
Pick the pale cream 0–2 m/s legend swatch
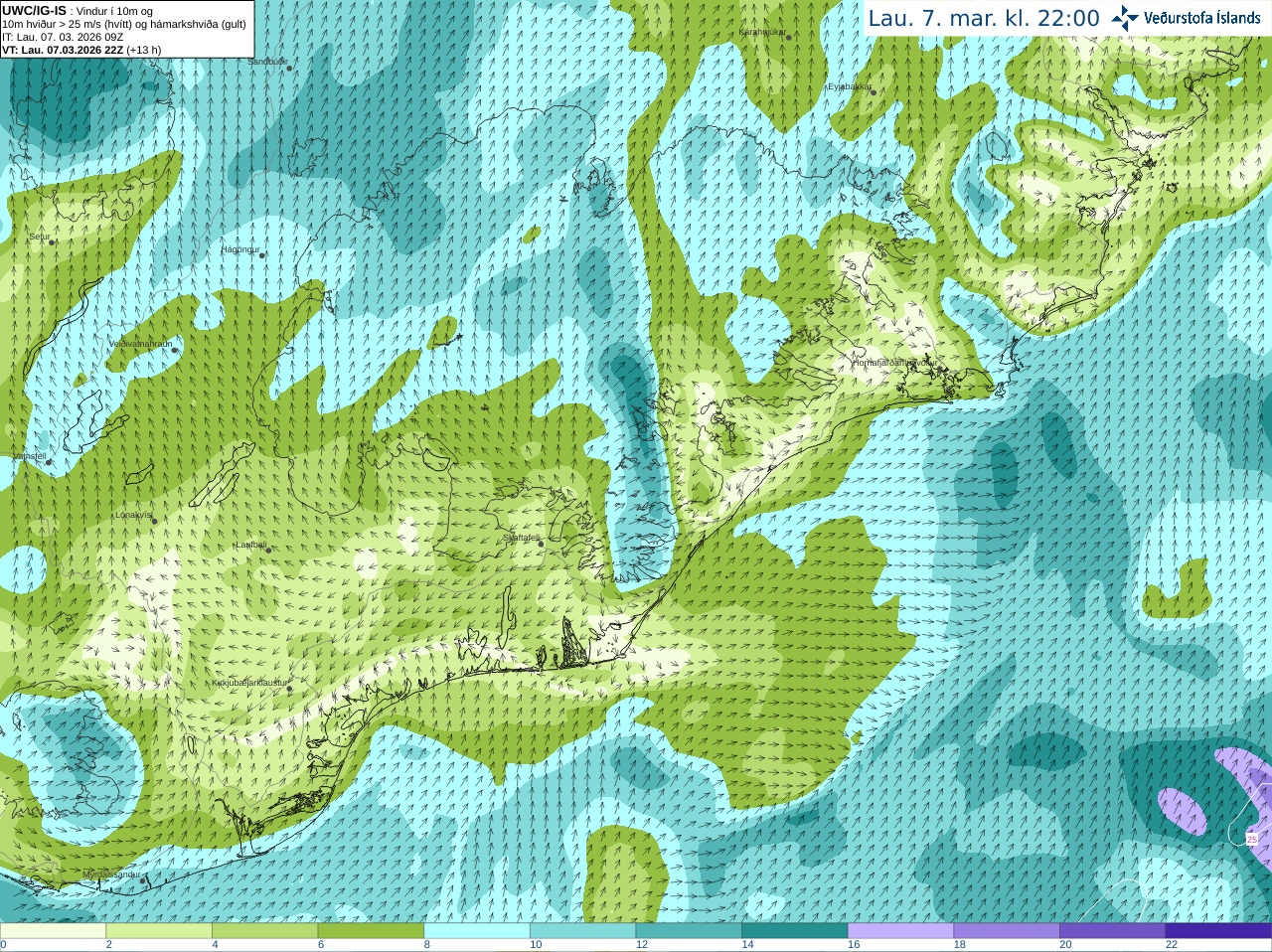(x=53, y=931)
